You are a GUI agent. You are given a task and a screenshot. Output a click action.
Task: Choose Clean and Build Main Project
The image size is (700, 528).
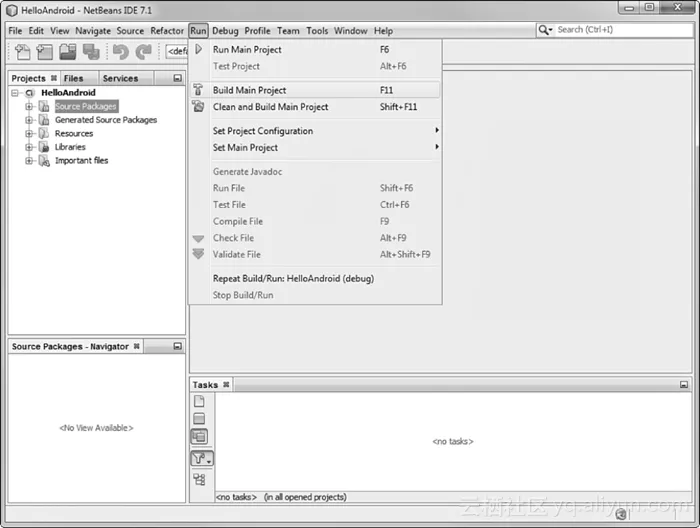pyautogui.click(x=270, y=107)
